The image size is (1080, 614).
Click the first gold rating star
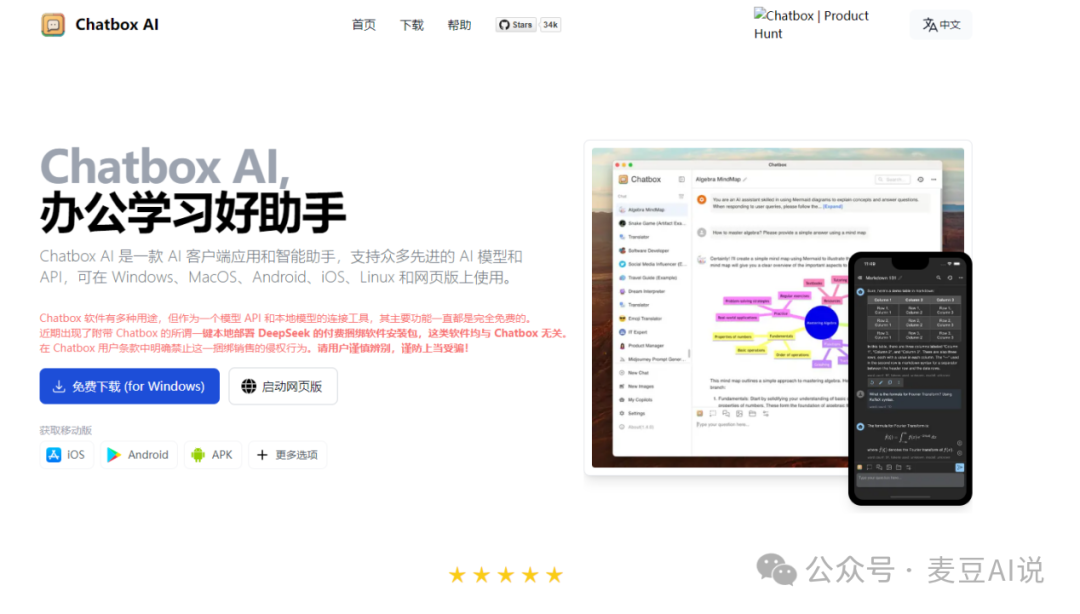(x=457, y=575)
